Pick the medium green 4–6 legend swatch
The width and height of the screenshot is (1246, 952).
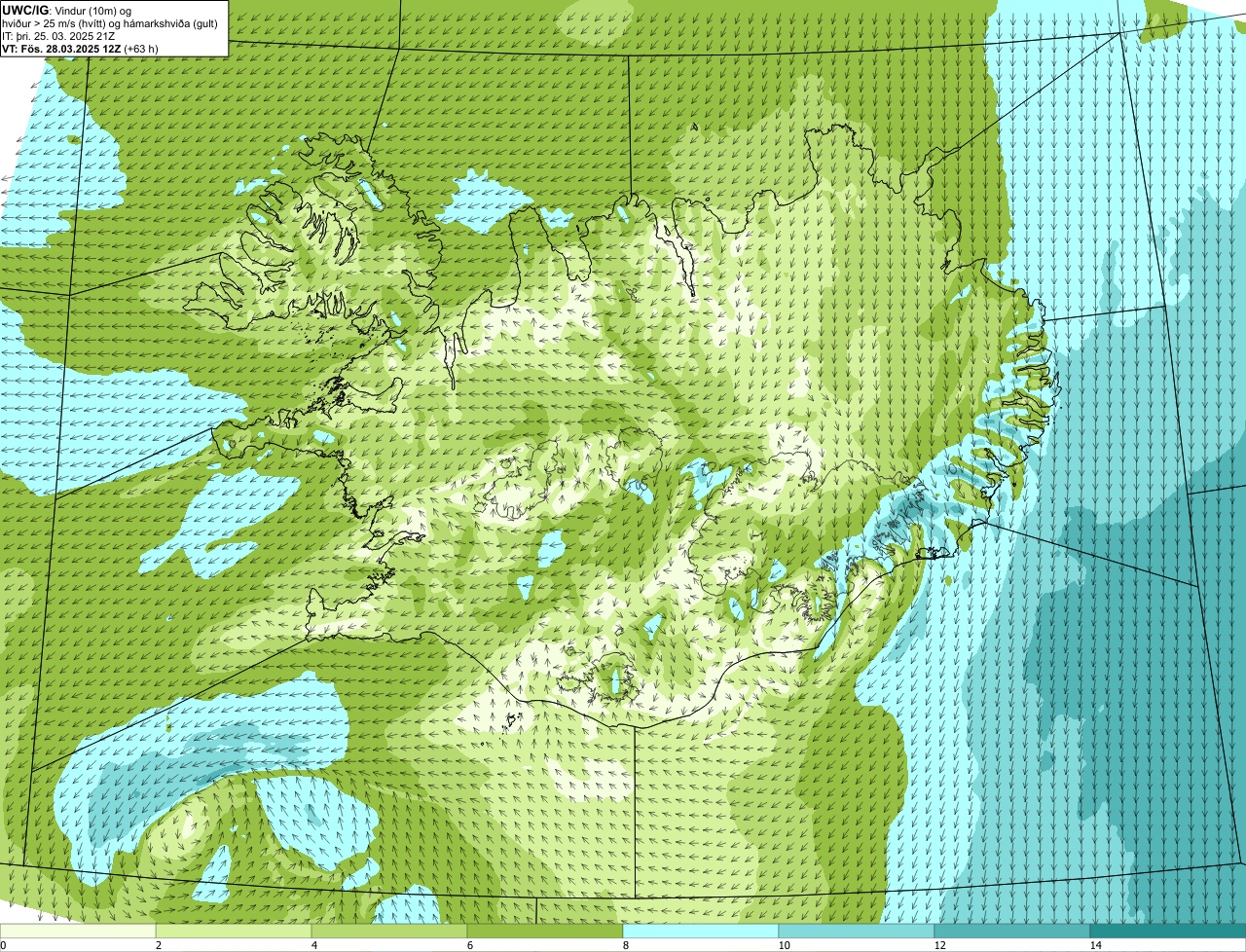(x=389, y=931)
